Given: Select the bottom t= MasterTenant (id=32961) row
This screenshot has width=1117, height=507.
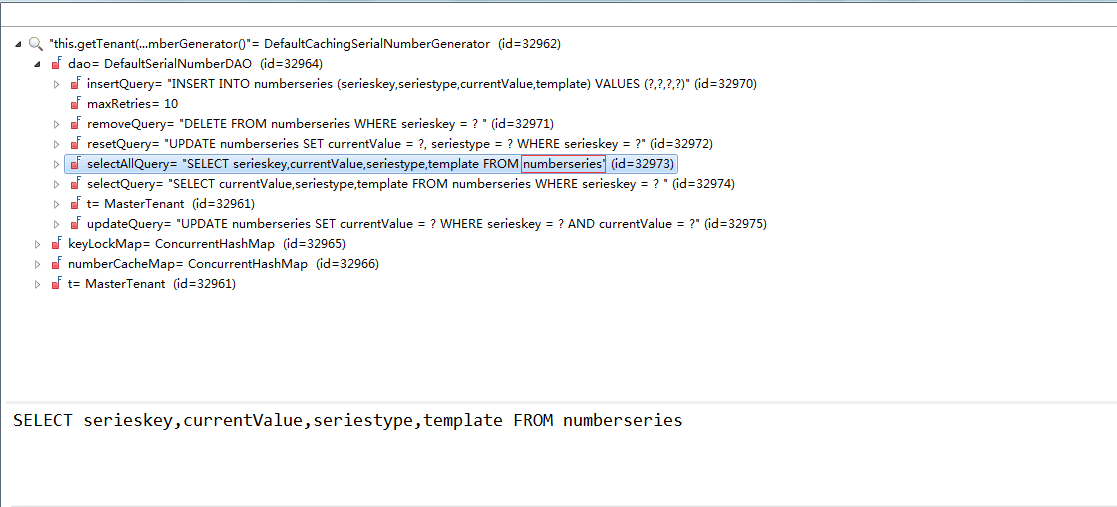Looking at the screenshot, I should coord(152,283).
